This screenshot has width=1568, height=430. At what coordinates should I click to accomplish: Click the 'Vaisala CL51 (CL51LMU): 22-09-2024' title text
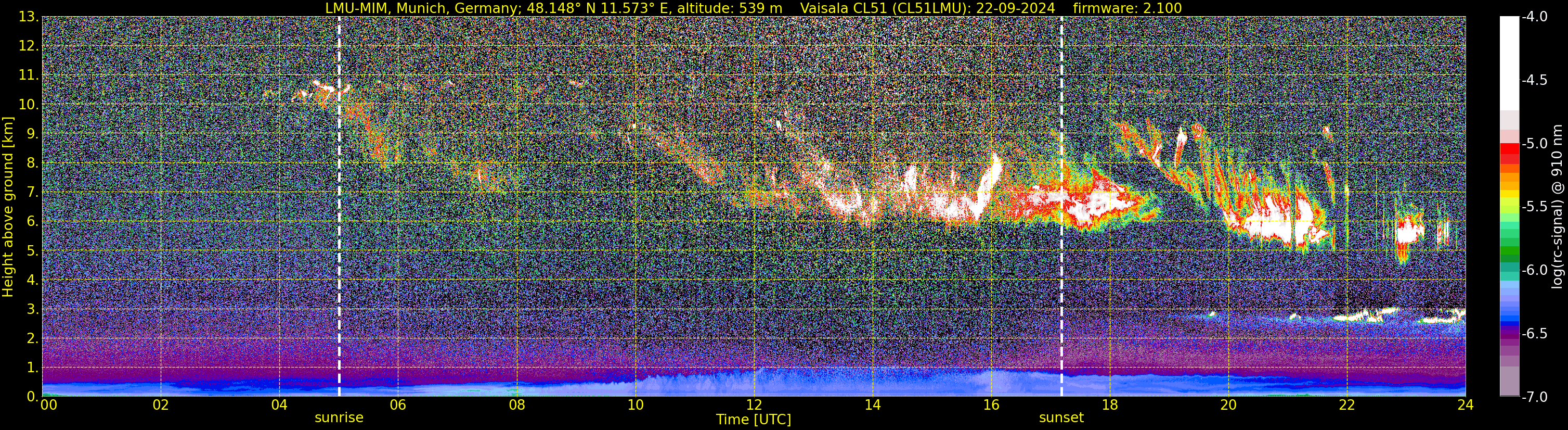point(927,8)
